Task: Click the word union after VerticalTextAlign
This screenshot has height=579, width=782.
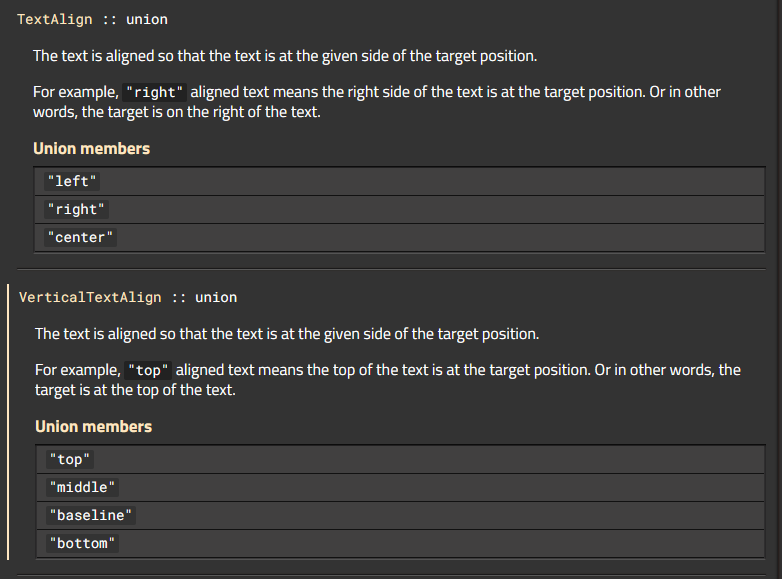Action: click(216, 297)
